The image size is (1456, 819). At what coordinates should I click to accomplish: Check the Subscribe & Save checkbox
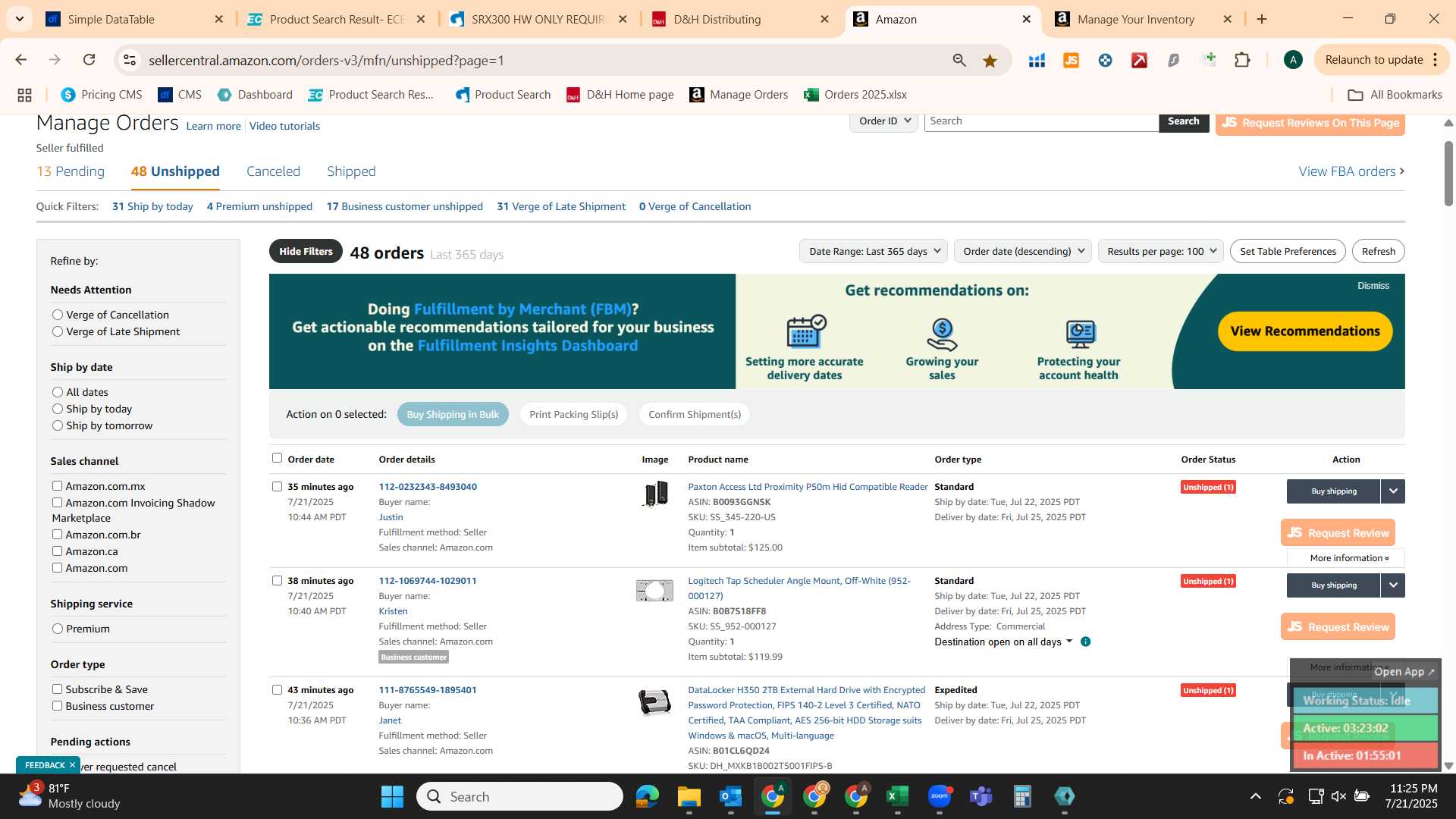pos(57,689)
